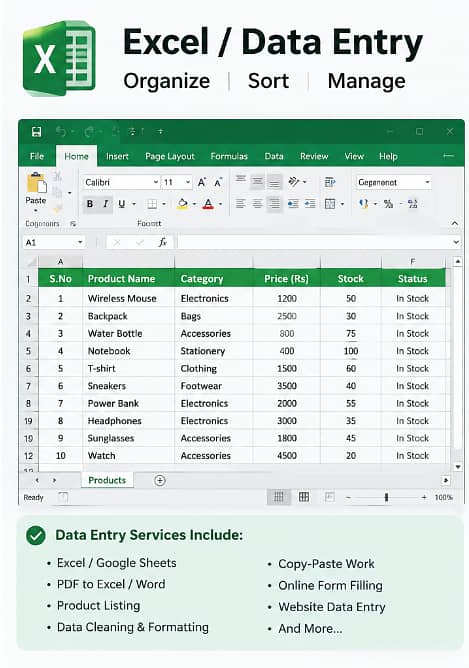Click the zoom slider handle

click(386, 497)
